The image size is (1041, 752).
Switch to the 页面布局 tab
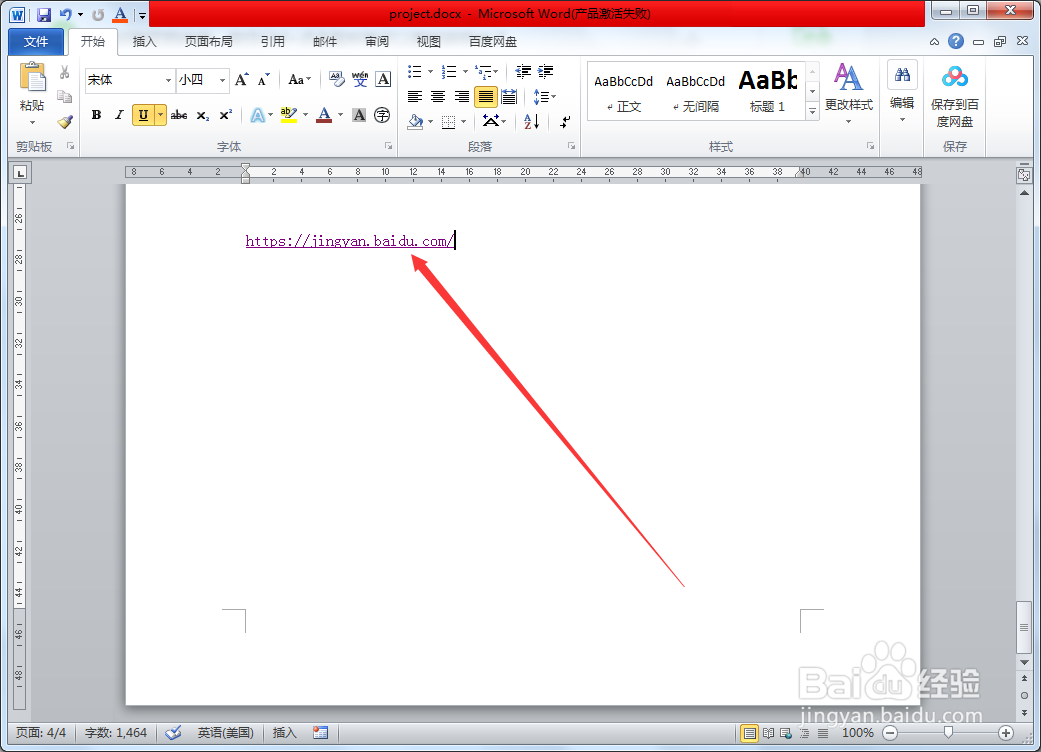208,42
